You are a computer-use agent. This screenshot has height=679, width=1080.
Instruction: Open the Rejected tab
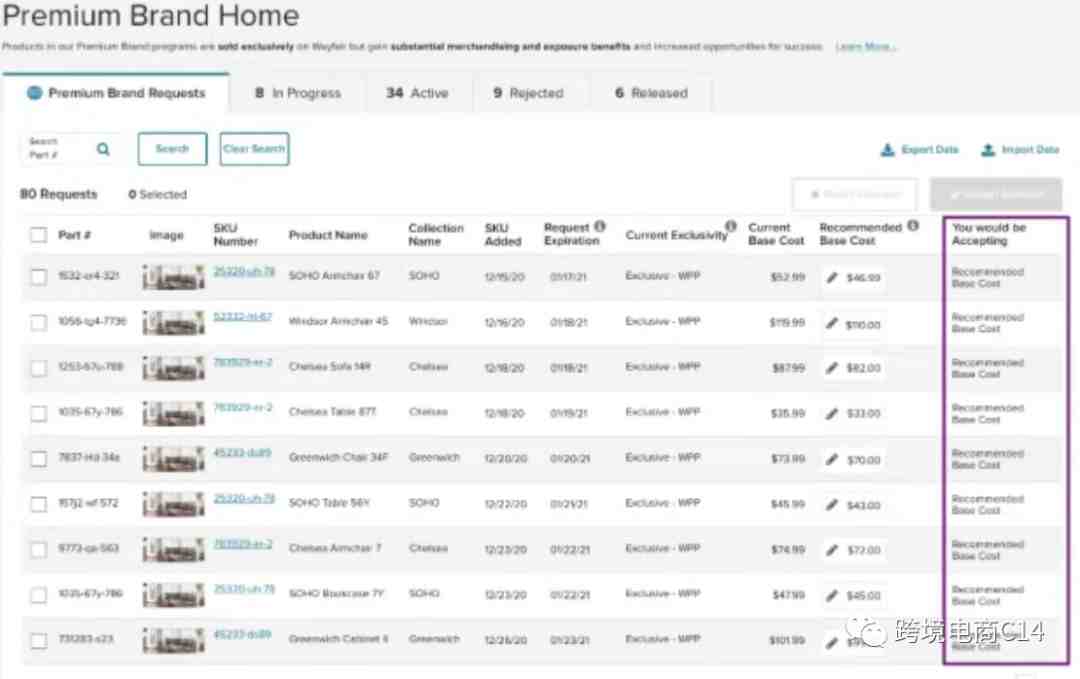528,93
